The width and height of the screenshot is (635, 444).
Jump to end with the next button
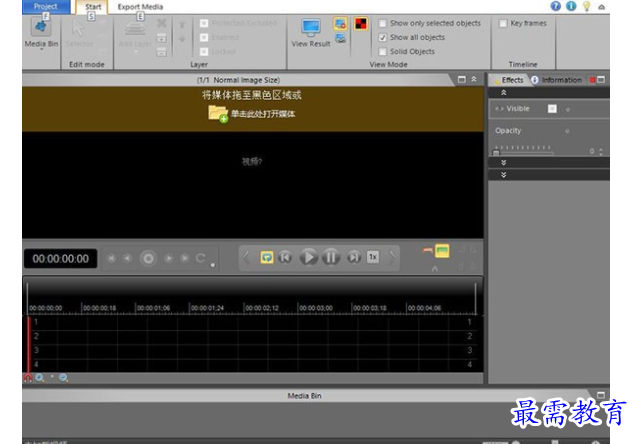click(354, 257)
